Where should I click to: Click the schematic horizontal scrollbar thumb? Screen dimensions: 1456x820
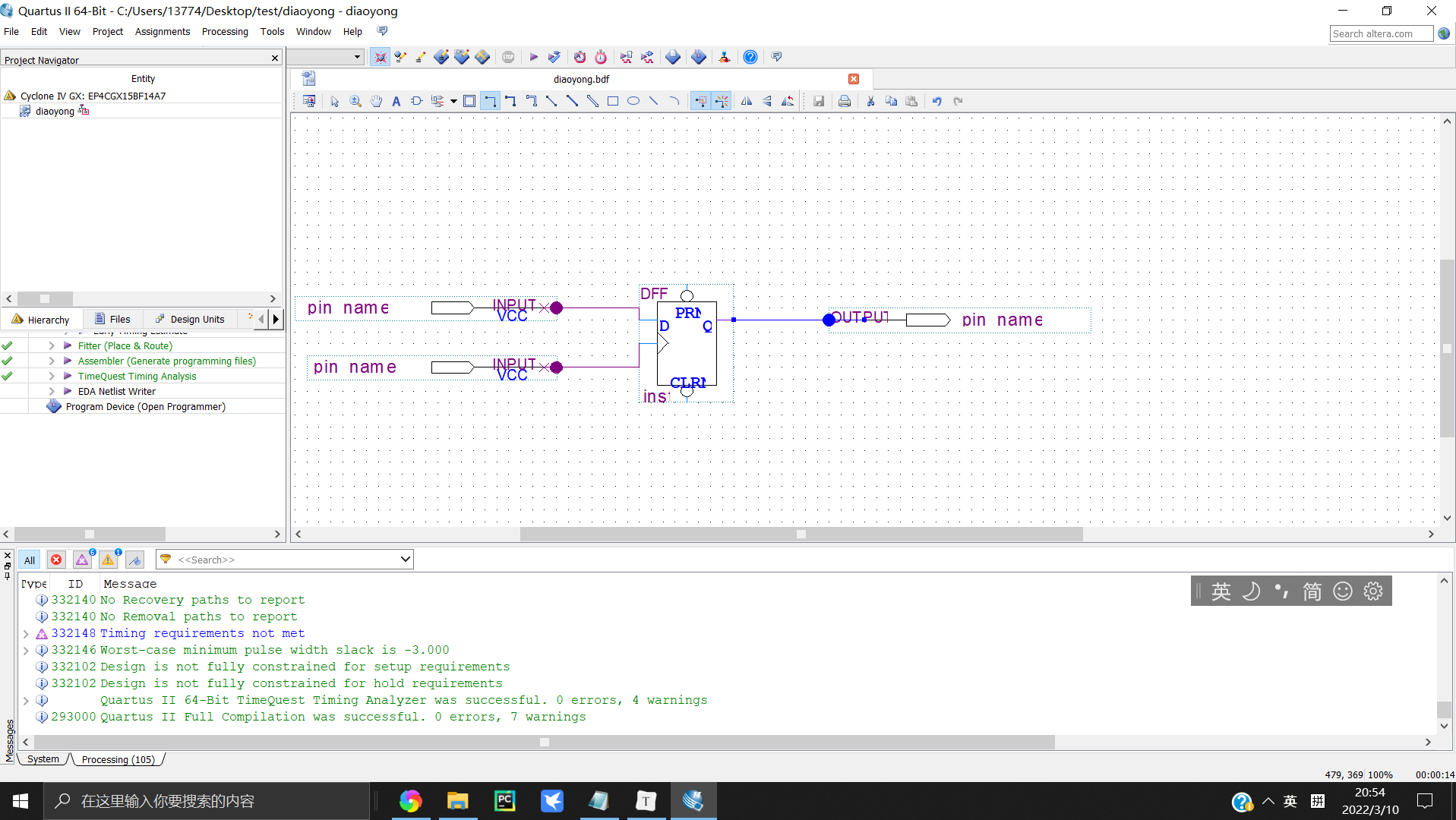coord(801,534)
